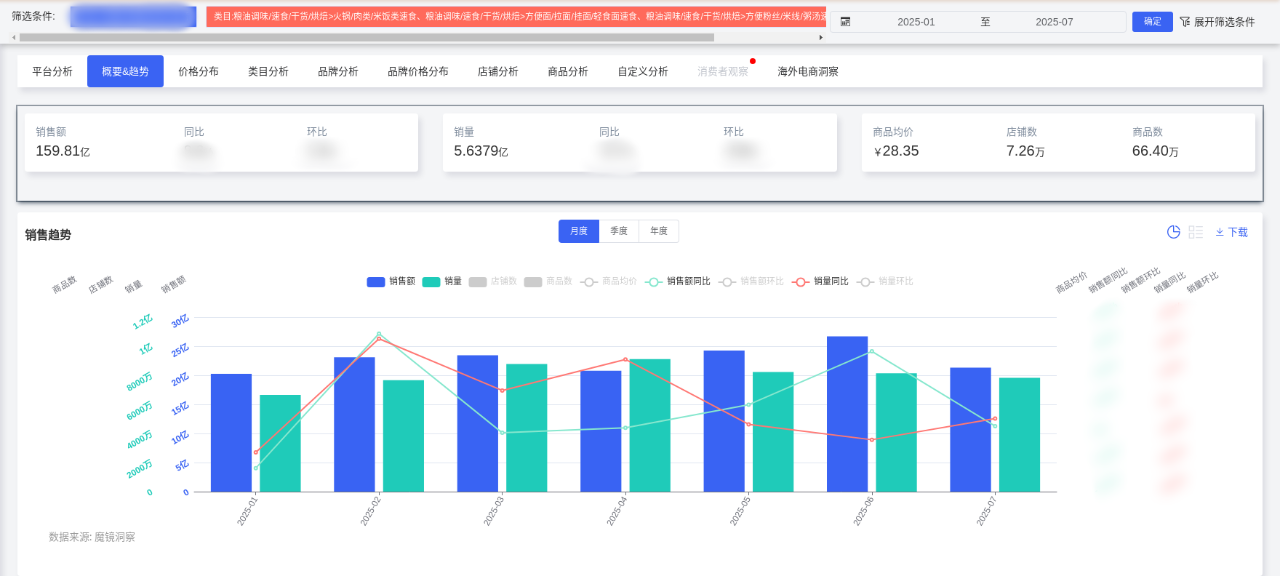This screenshot has width=1280, height=576.
Task: Open the end month 2025-07 picker
Action: pos(1053,22)
